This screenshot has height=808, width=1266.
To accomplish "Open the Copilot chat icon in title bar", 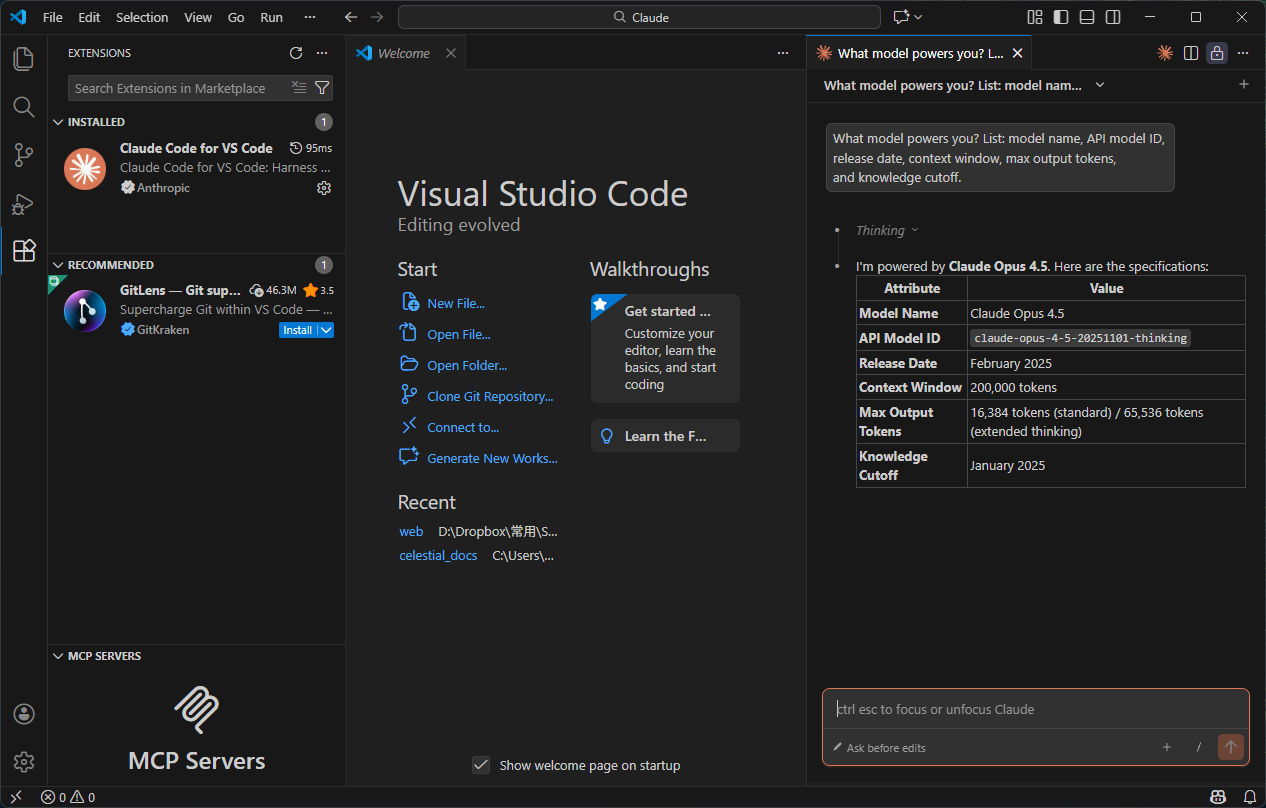I will click(901, 17).
